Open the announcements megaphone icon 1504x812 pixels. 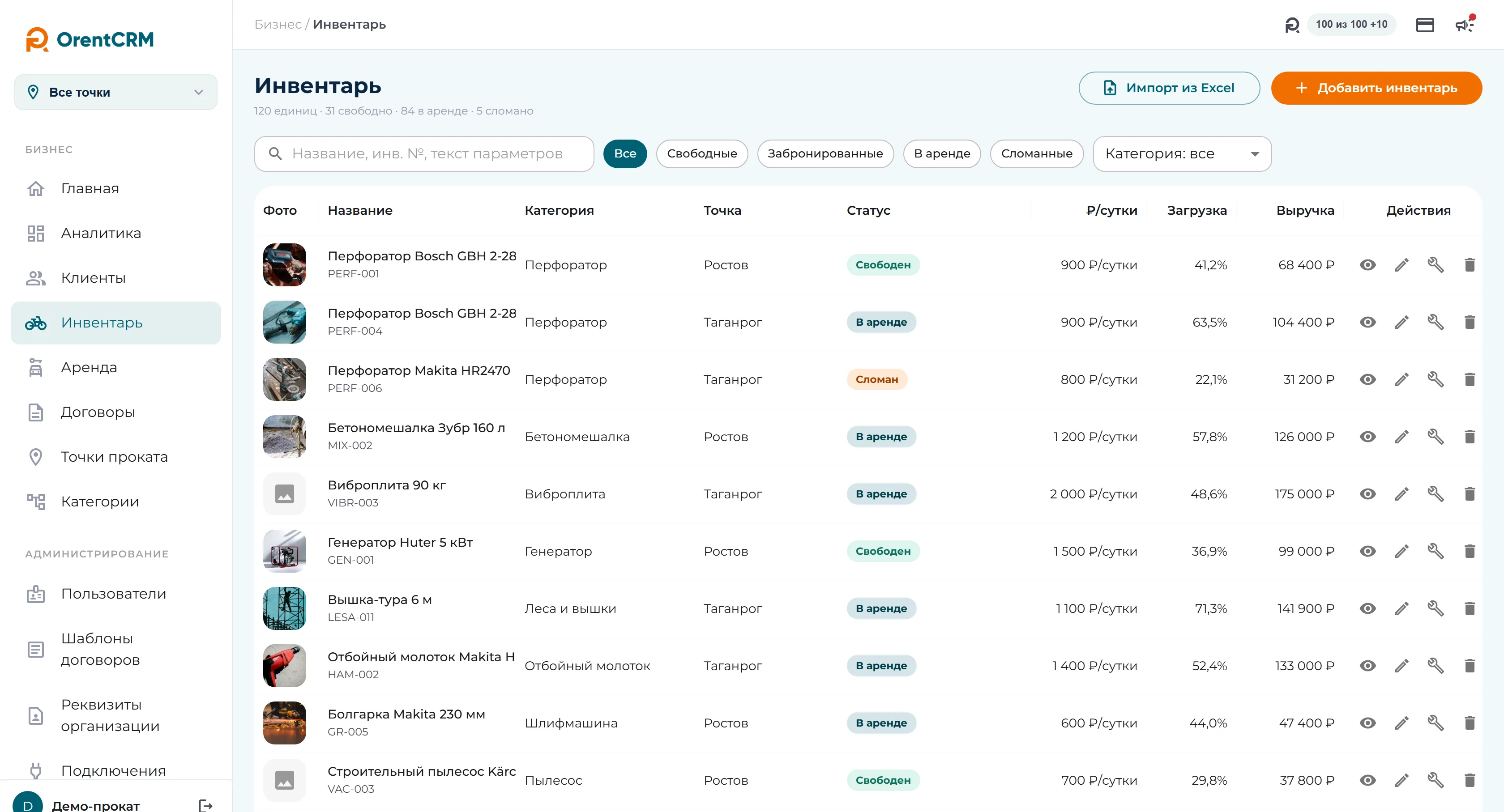[1464, 25]
